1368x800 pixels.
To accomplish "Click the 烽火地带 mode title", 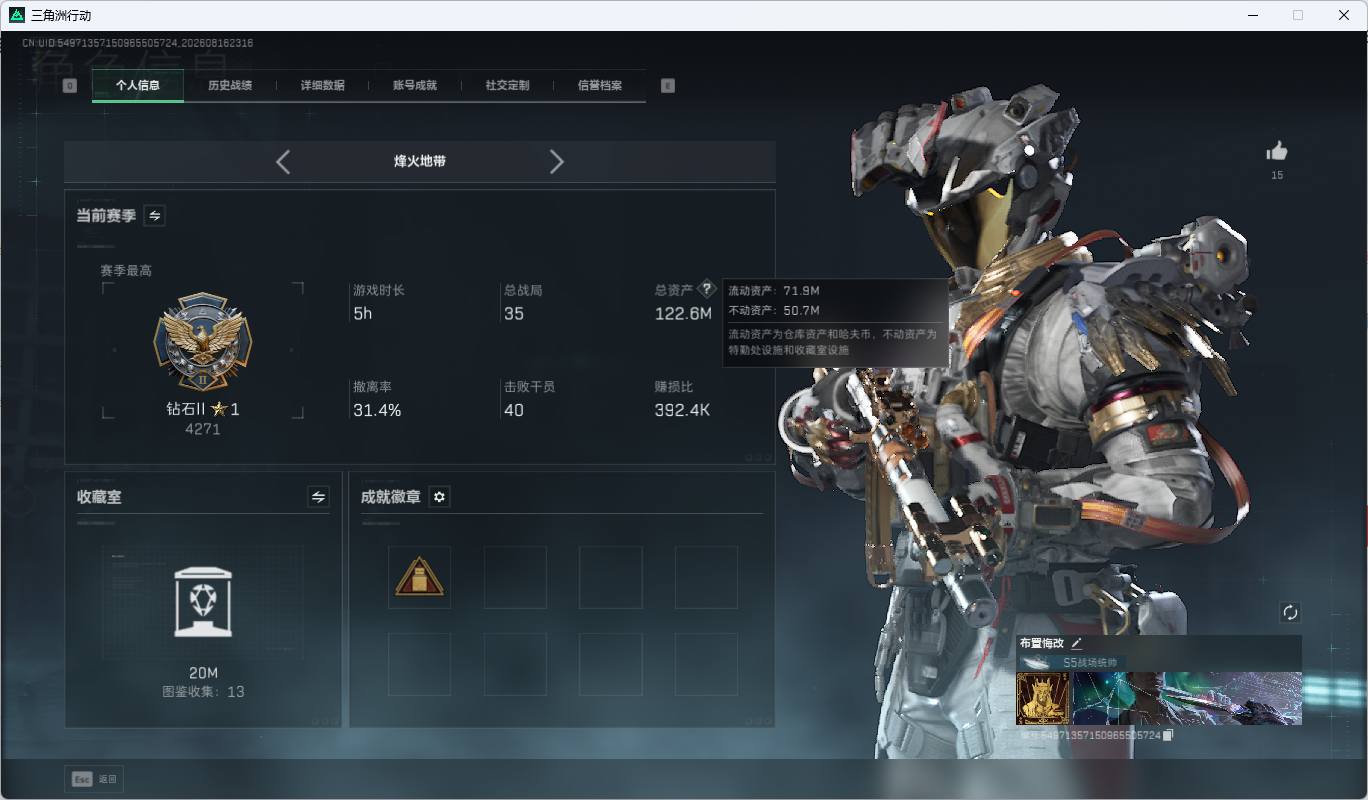I will point(420,162).
